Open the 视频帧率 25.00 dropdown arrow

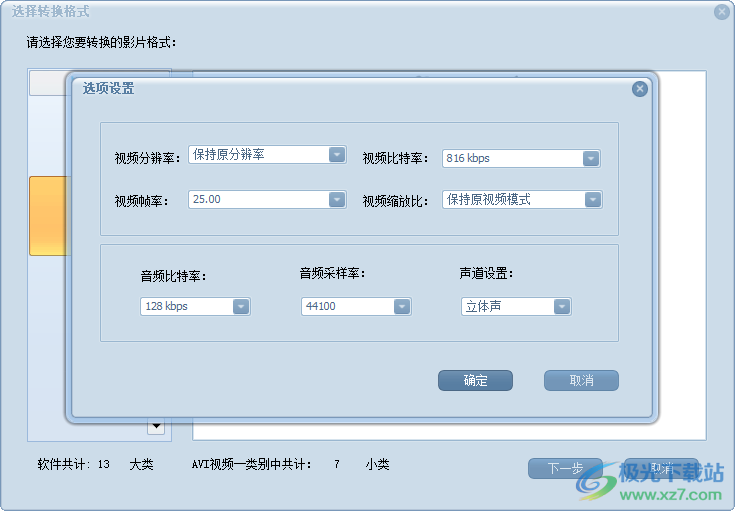click(x=337, y=200)
